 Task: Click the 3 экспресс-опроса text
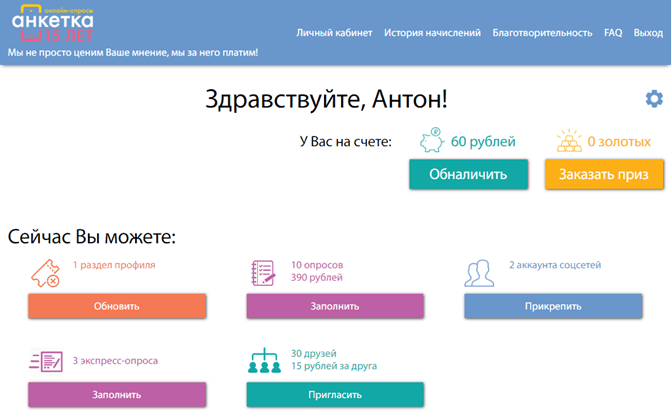tap(115, 360)
